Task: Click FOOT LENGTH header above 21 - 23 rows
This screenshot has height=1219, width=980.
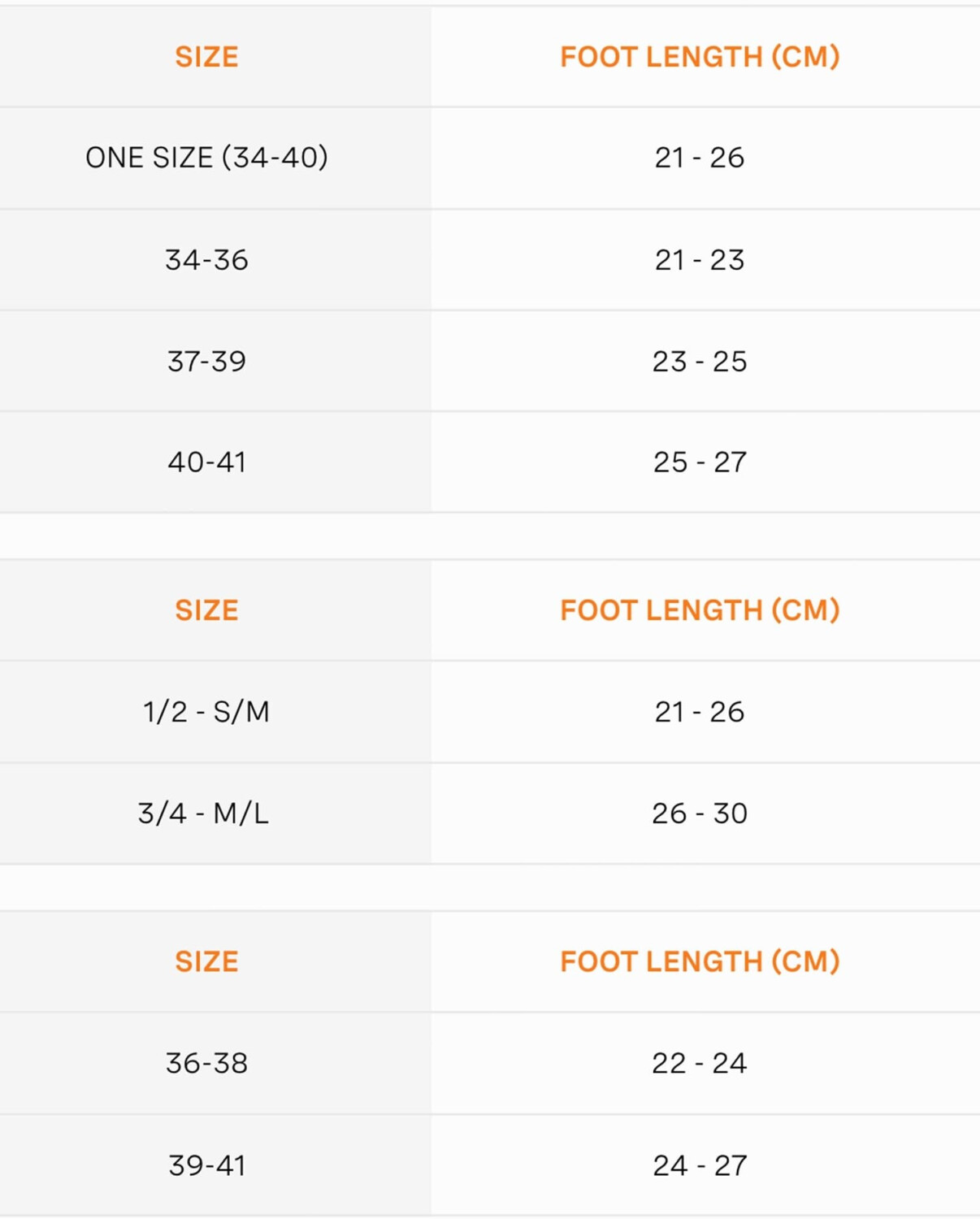Action: pos(699,57)
